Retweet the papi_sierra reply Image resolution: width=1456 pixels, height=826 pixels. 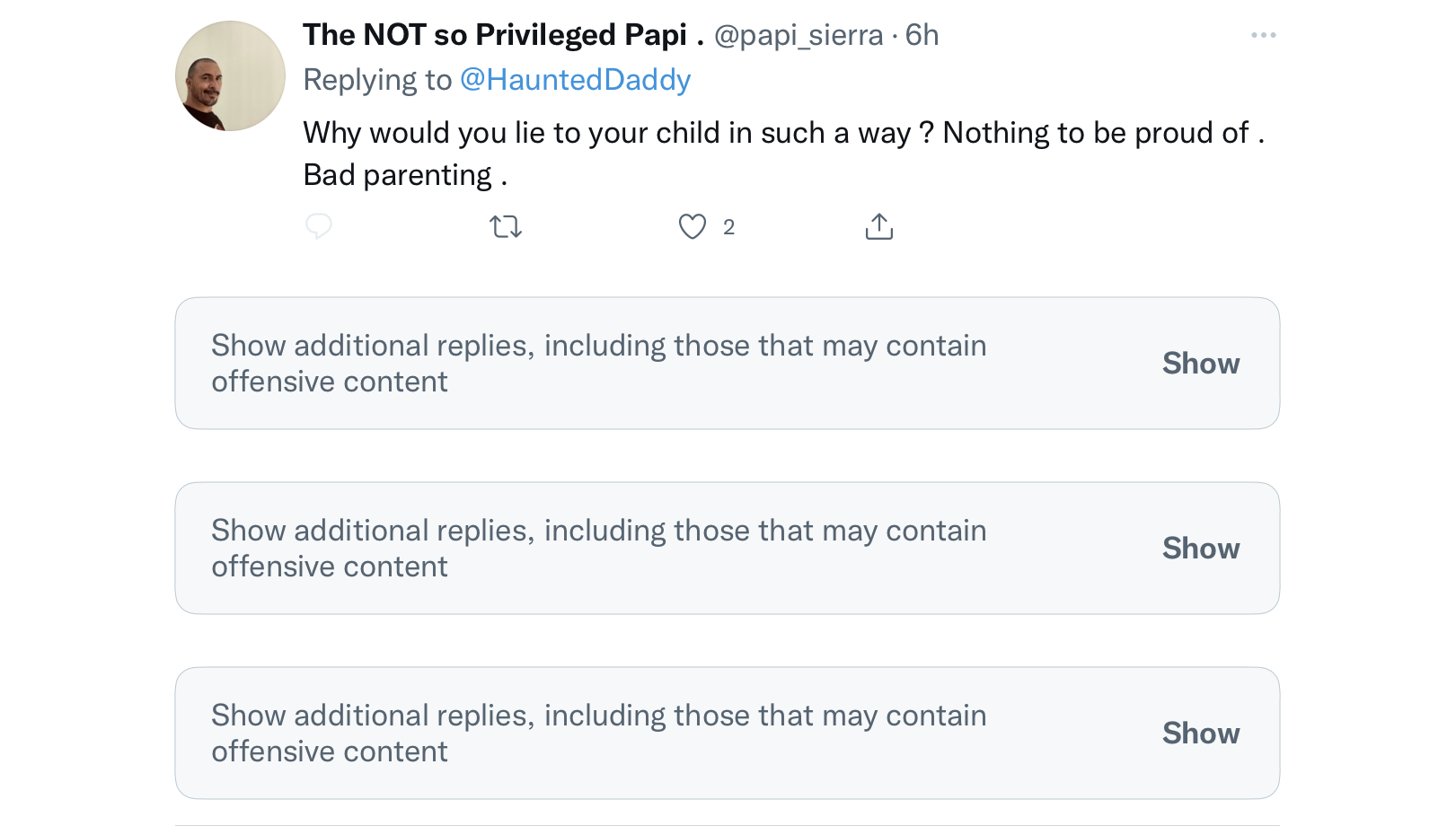[x=506, y=226]
